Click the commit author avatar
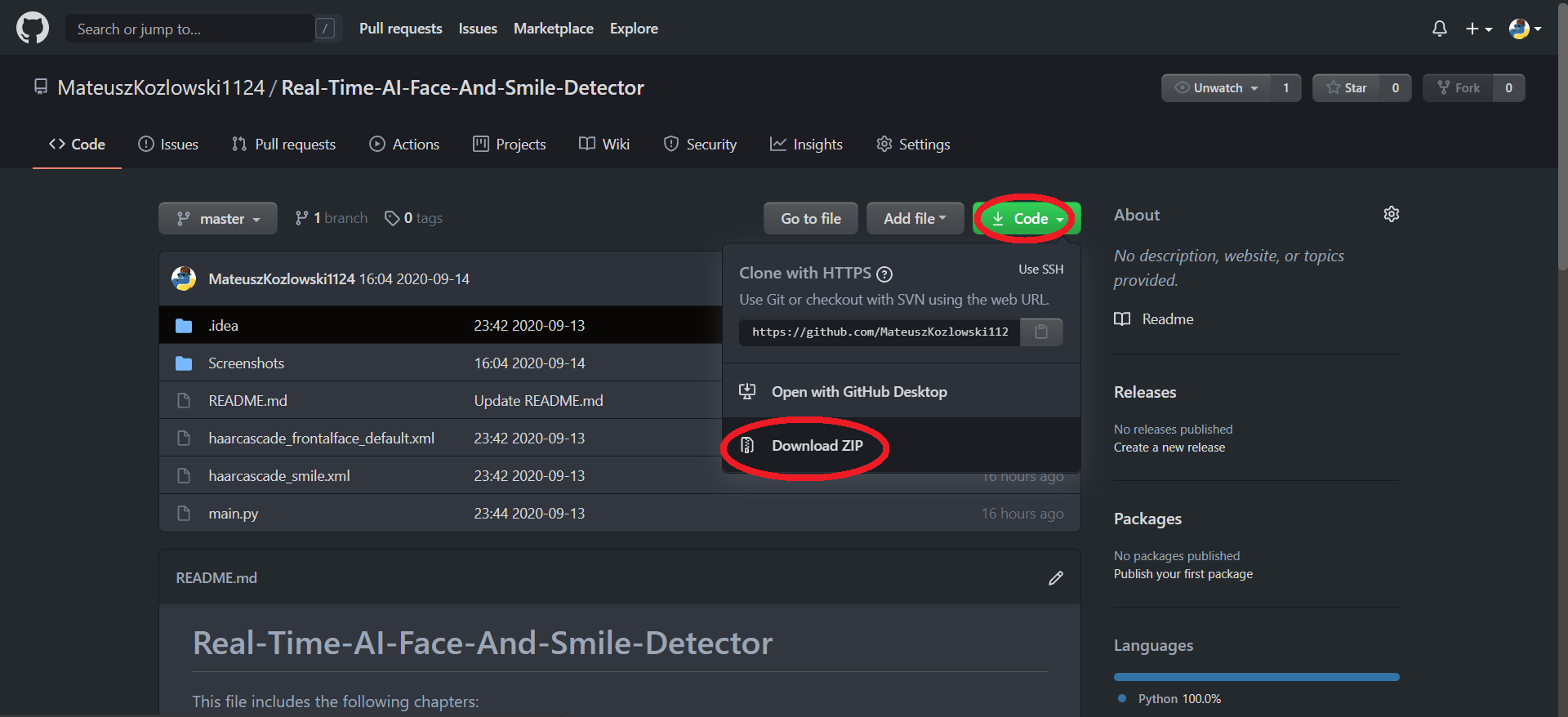Viewport: 1568px width, 717px height. [x=184, y=278]
